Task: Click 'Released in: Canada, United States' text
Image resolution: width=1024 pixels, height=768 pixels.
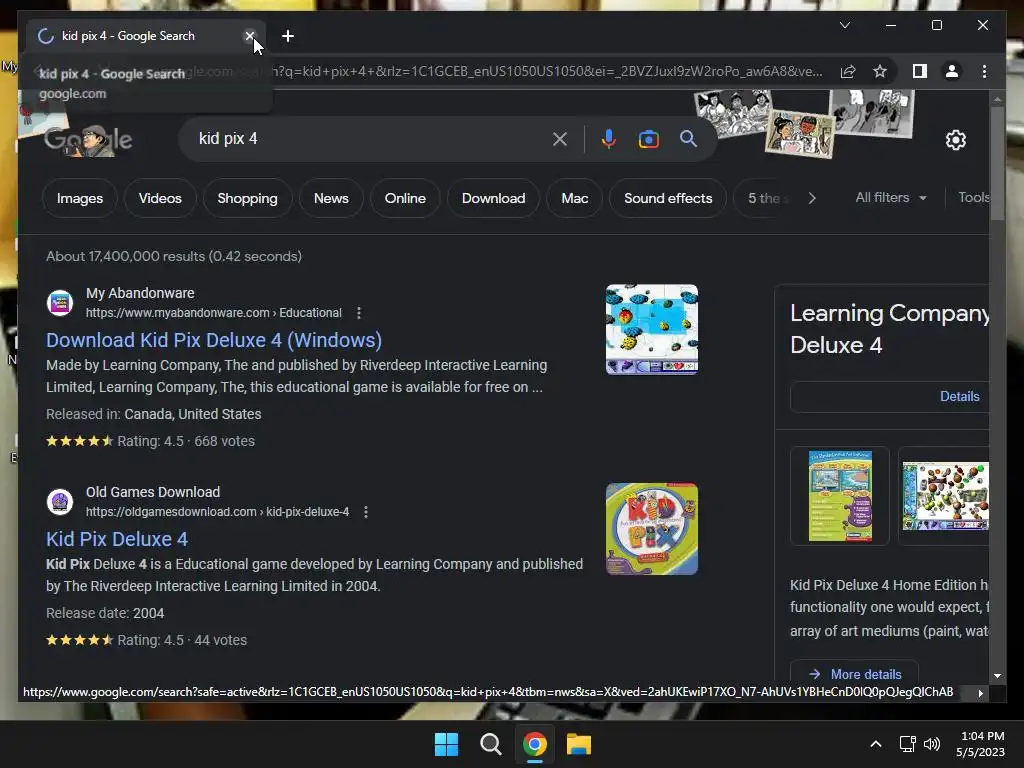Action: click(x=153, y=414)
